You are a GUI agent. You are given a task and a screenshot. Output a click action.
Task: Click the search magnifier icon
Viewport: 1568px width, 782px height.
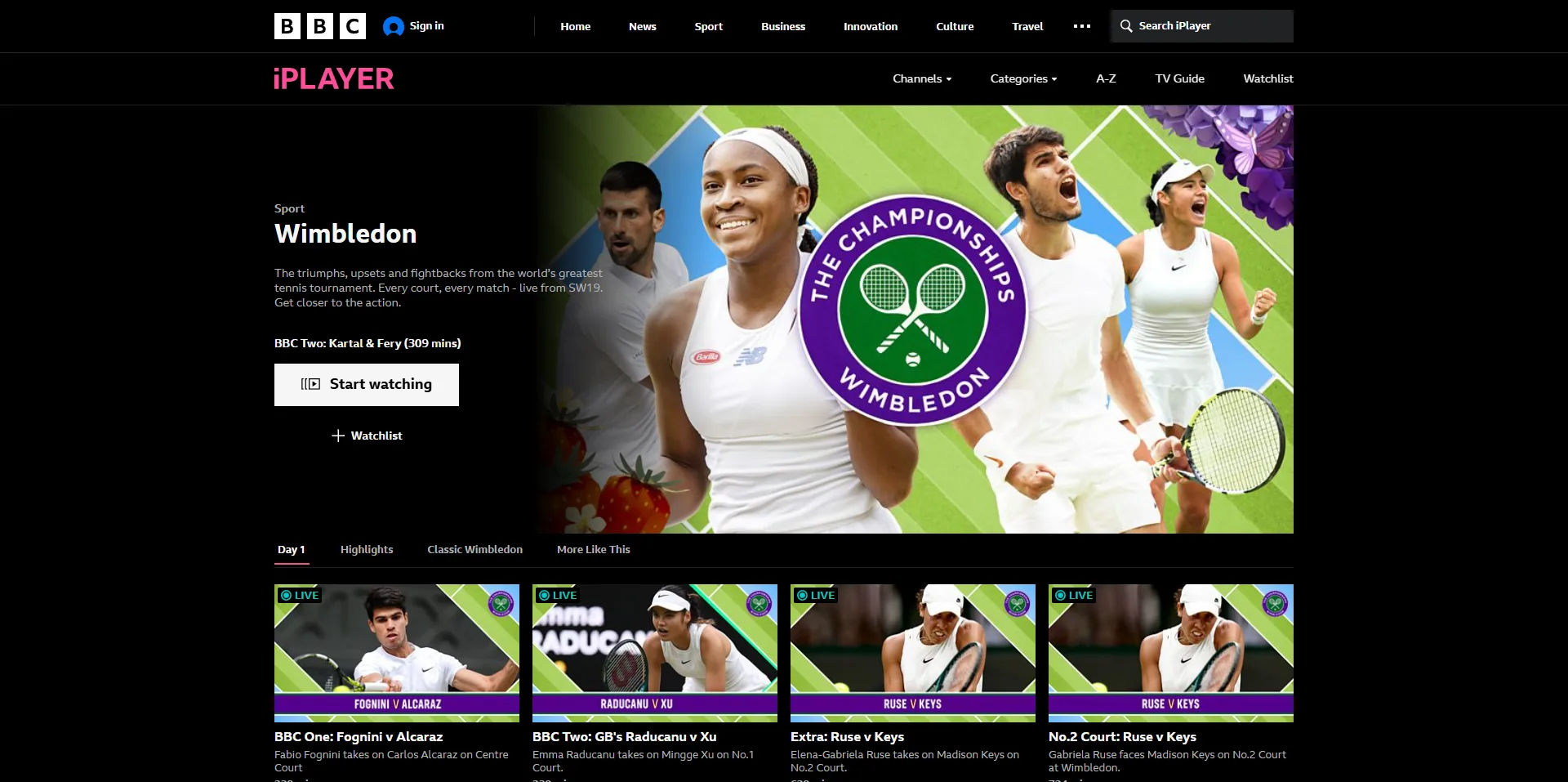click(1126, 26)
